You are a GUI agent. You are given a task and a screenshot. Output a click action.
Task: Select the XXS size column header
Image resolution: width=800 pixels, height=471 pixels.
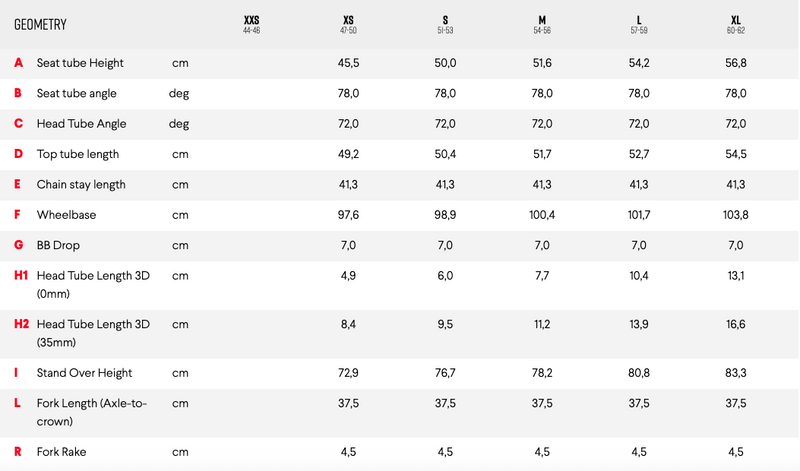pyautogui.click(x=252, y=24)
